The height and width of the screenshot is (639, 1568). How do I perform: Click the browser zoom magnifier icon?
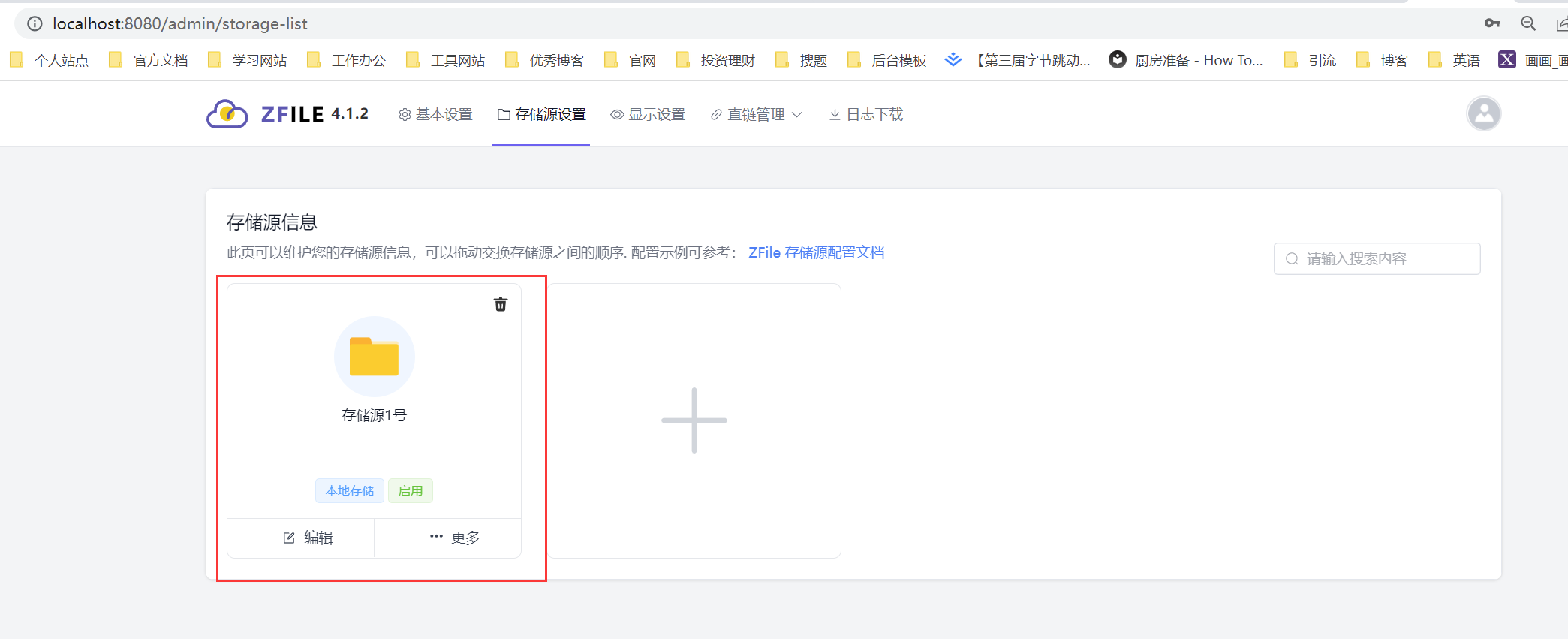1528,23
